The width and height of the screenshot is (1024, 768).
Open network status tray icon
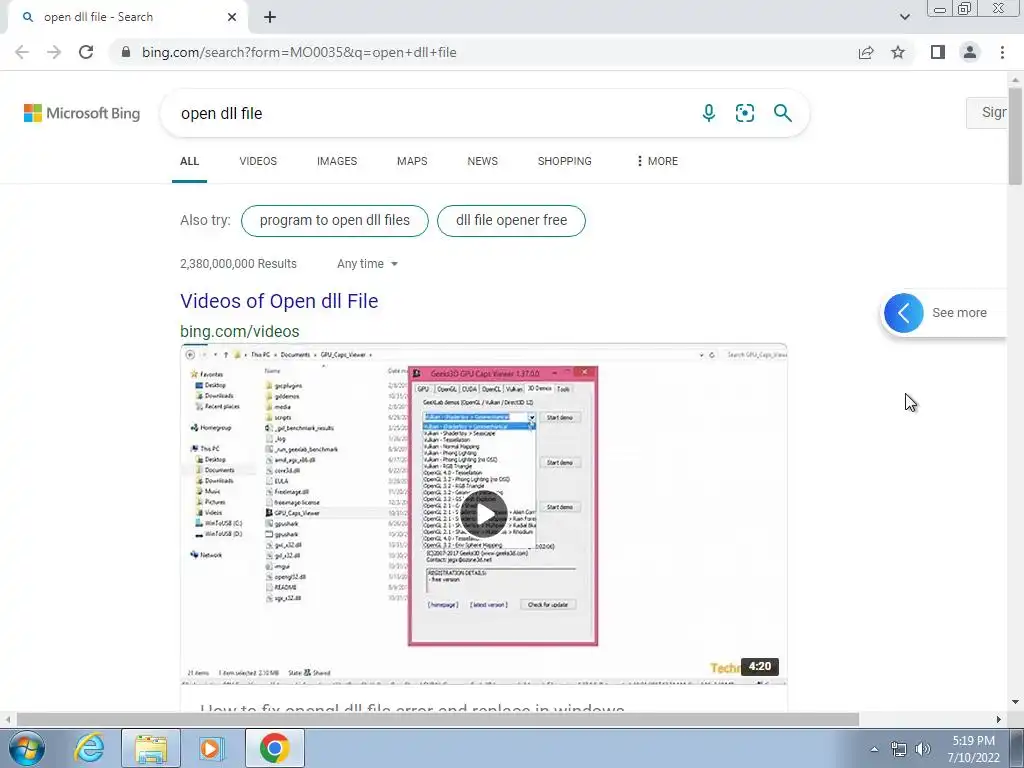899,749
